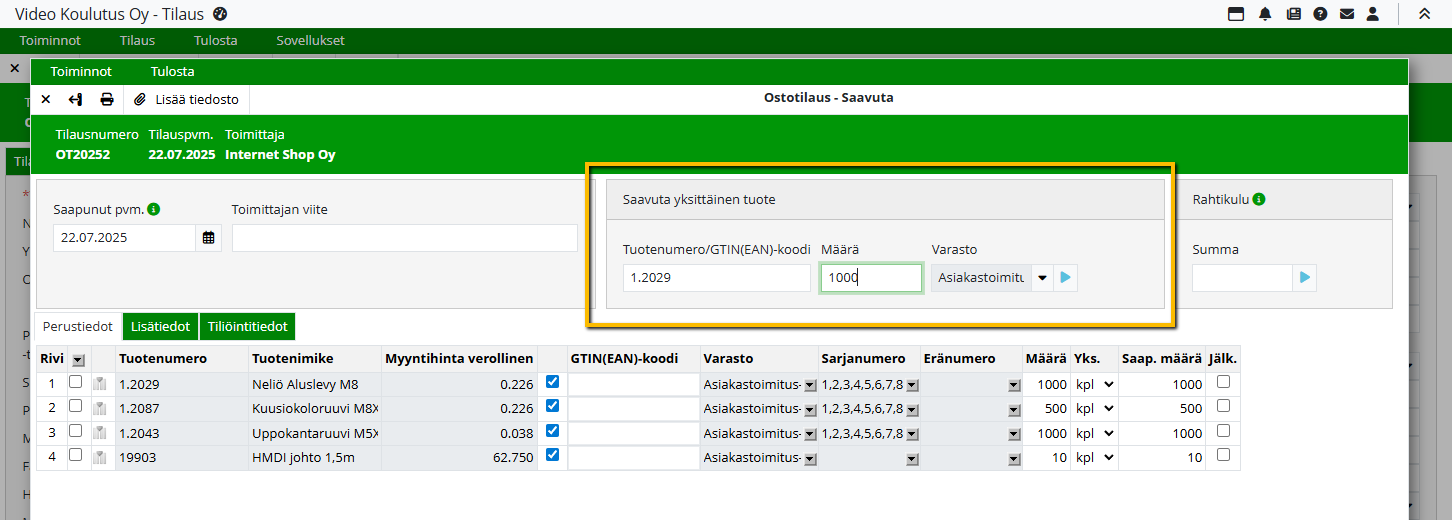Uncheck the tax-inclusive checkbox for Kuusiokoloruuvi row
The width and height of the screenshot is (1452, 520).
point(552,406)
